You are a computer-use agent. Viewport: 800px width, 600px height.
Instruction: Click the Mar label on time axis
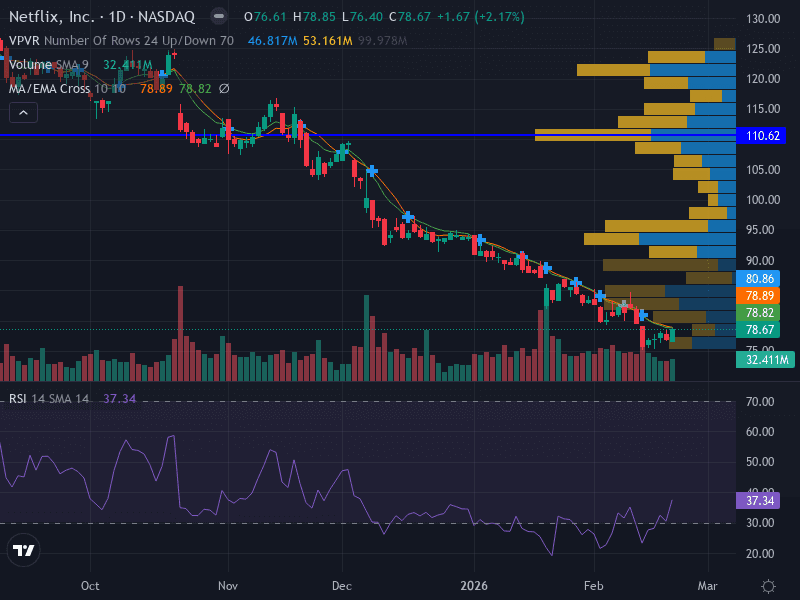pyautogui.click(x=708, y=586)
